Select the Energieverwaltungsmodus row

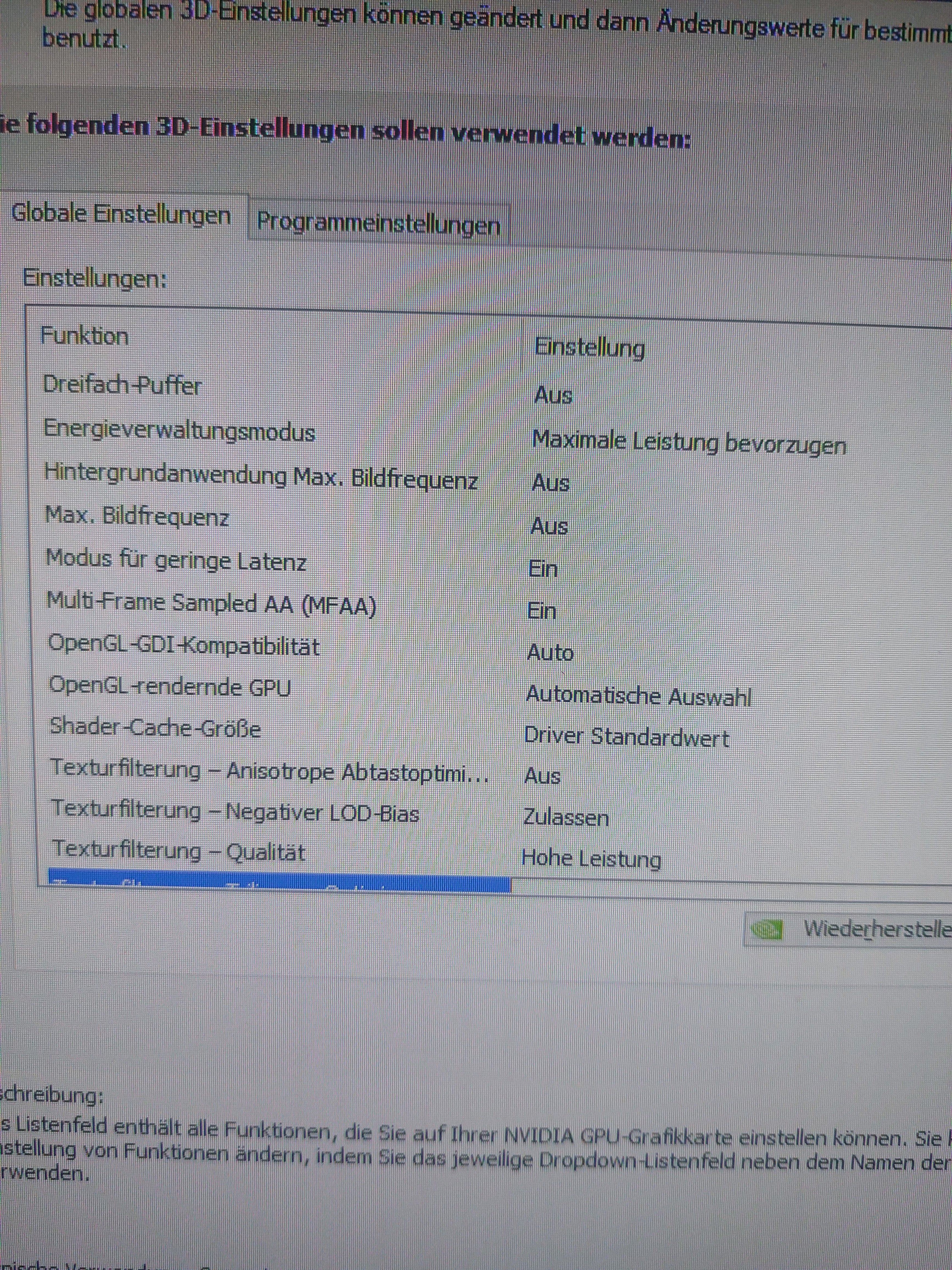click(x=180, y=431)
